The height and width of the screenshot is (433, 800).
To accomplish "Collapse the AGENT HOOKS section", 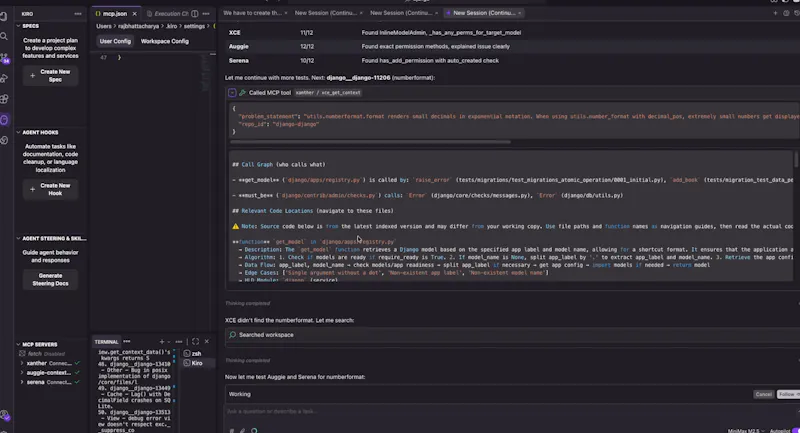I will [18, 133].
